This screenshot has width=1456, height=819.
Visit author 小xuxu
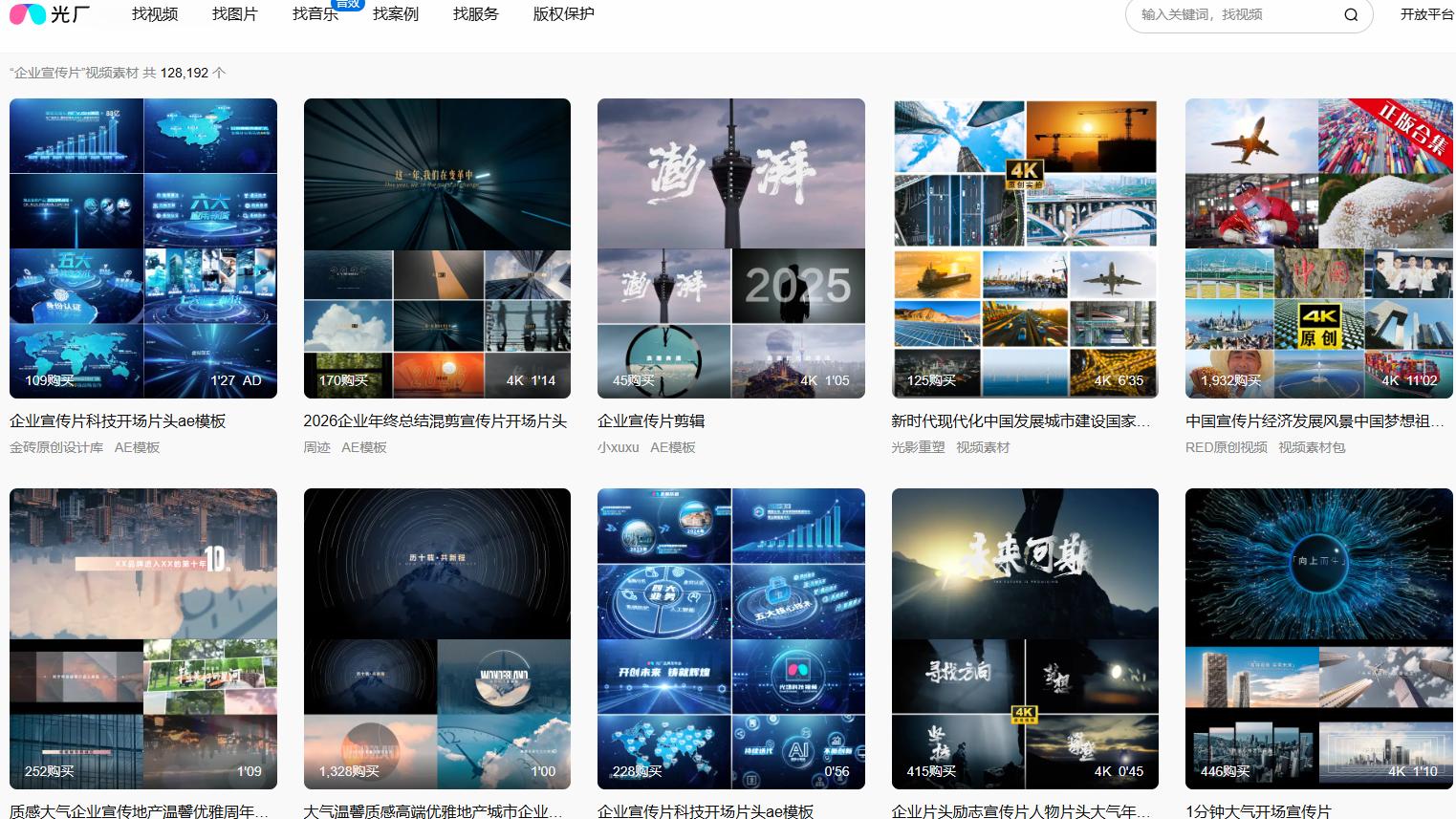[618, 447]
